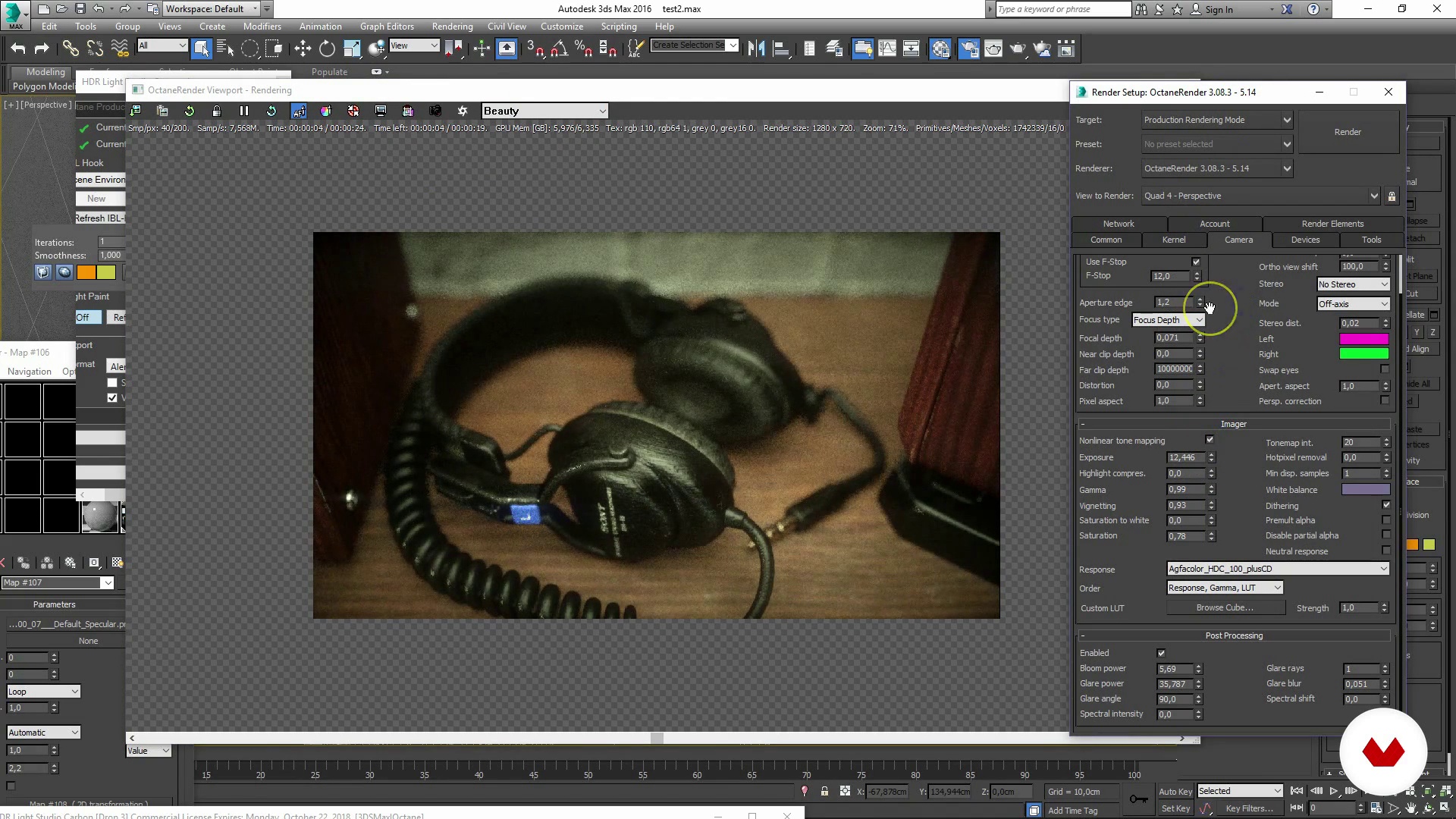This screenshot has height=819, width=1456.
Task: Click the Selection Lock toggle in status bar
Action: [x=824, y=791]
